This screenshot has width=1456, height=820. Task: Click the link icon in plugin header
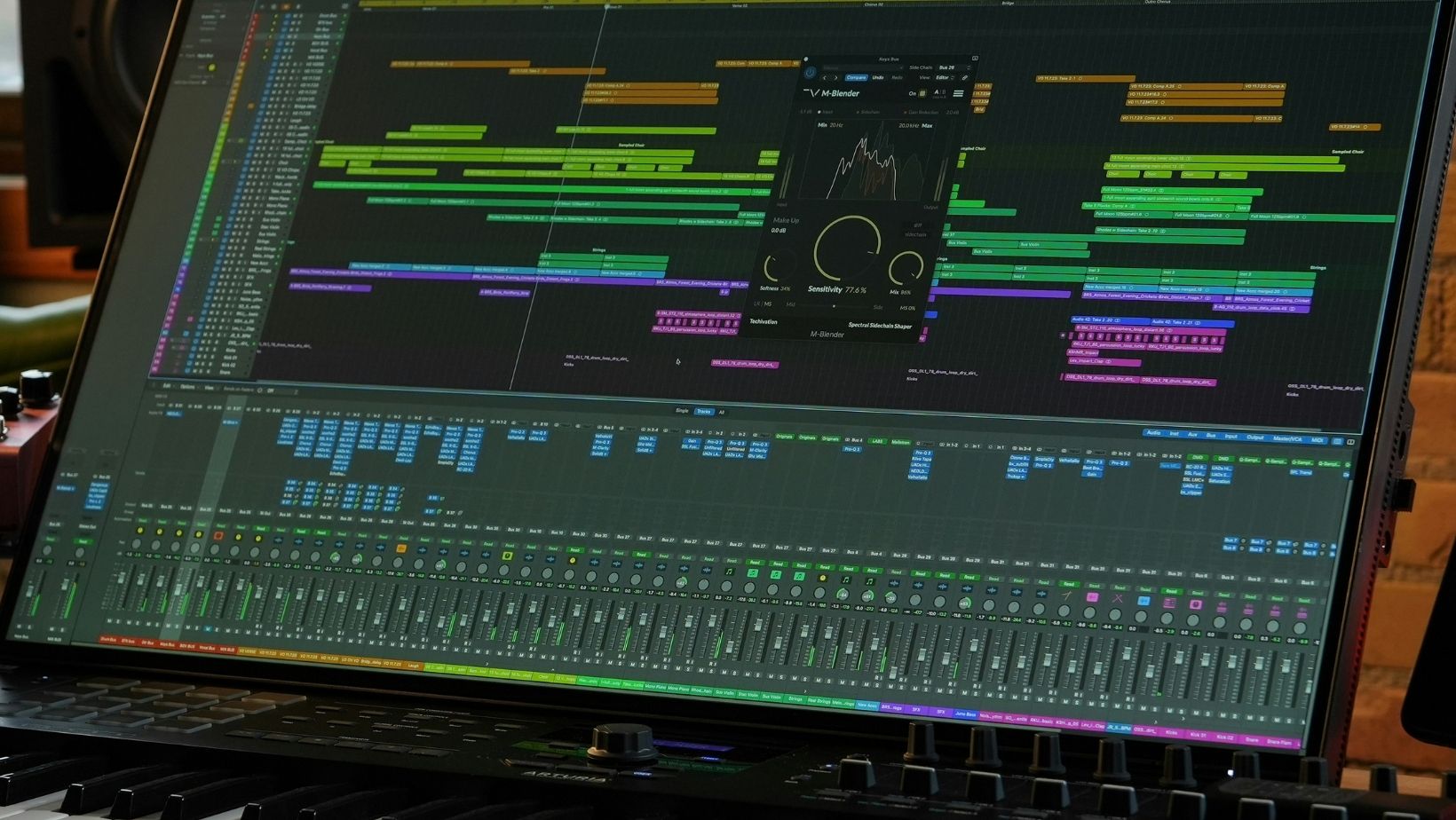pyautogui.click(x=964, y=78)
